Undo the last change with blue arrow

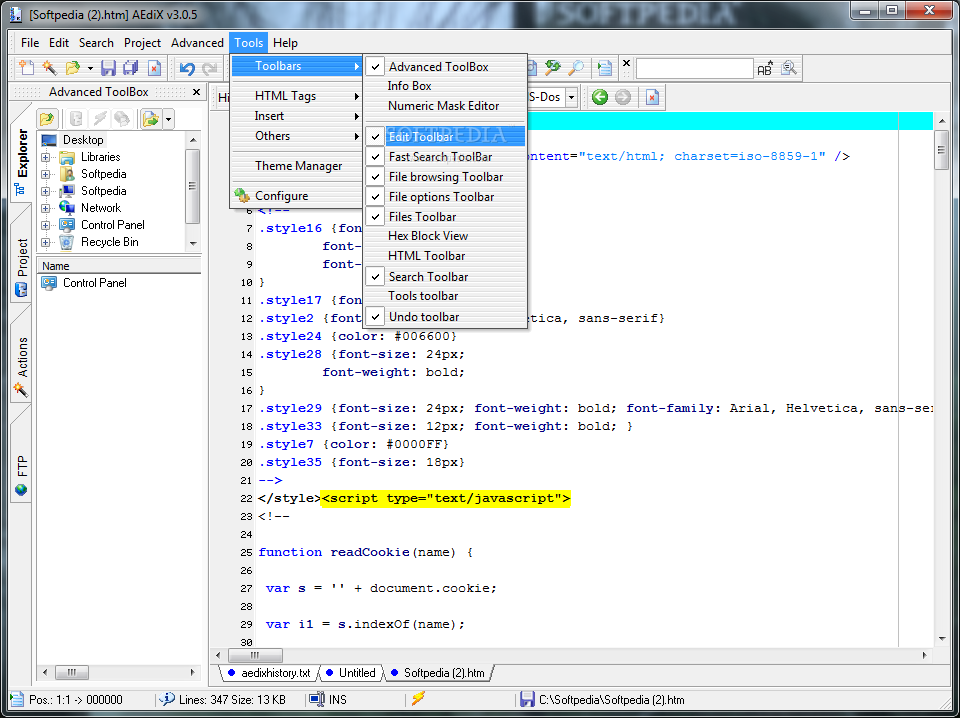coord(187,68)
